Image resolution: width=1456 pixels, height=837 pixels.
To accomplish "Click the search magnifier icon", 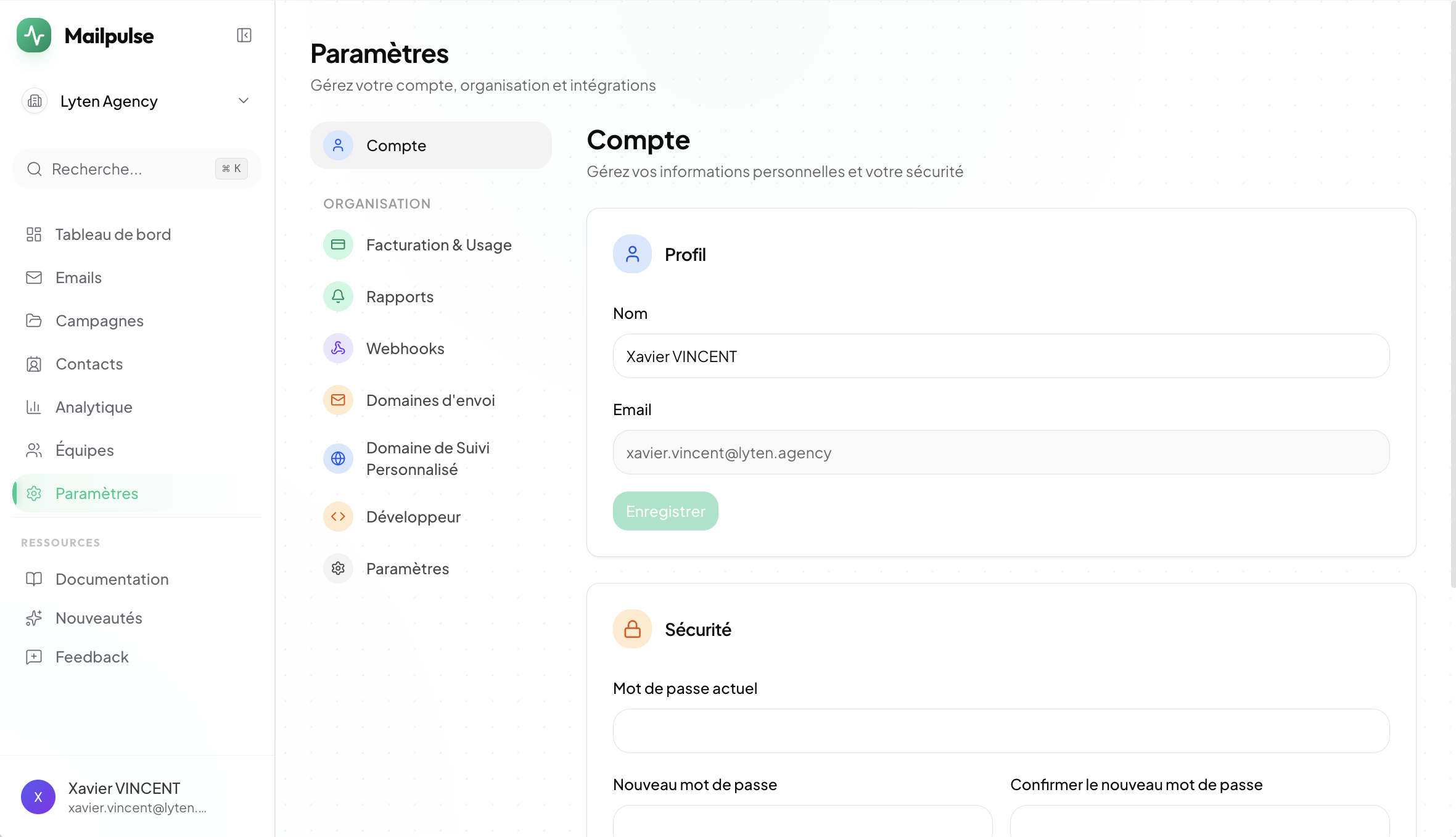I will pos(34,168).
